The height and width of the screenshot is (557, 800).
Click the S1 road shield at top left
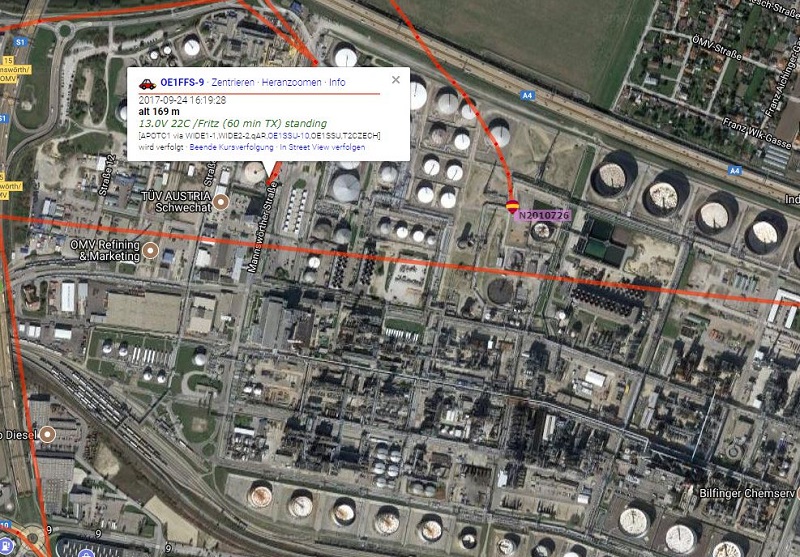point(20,42)
